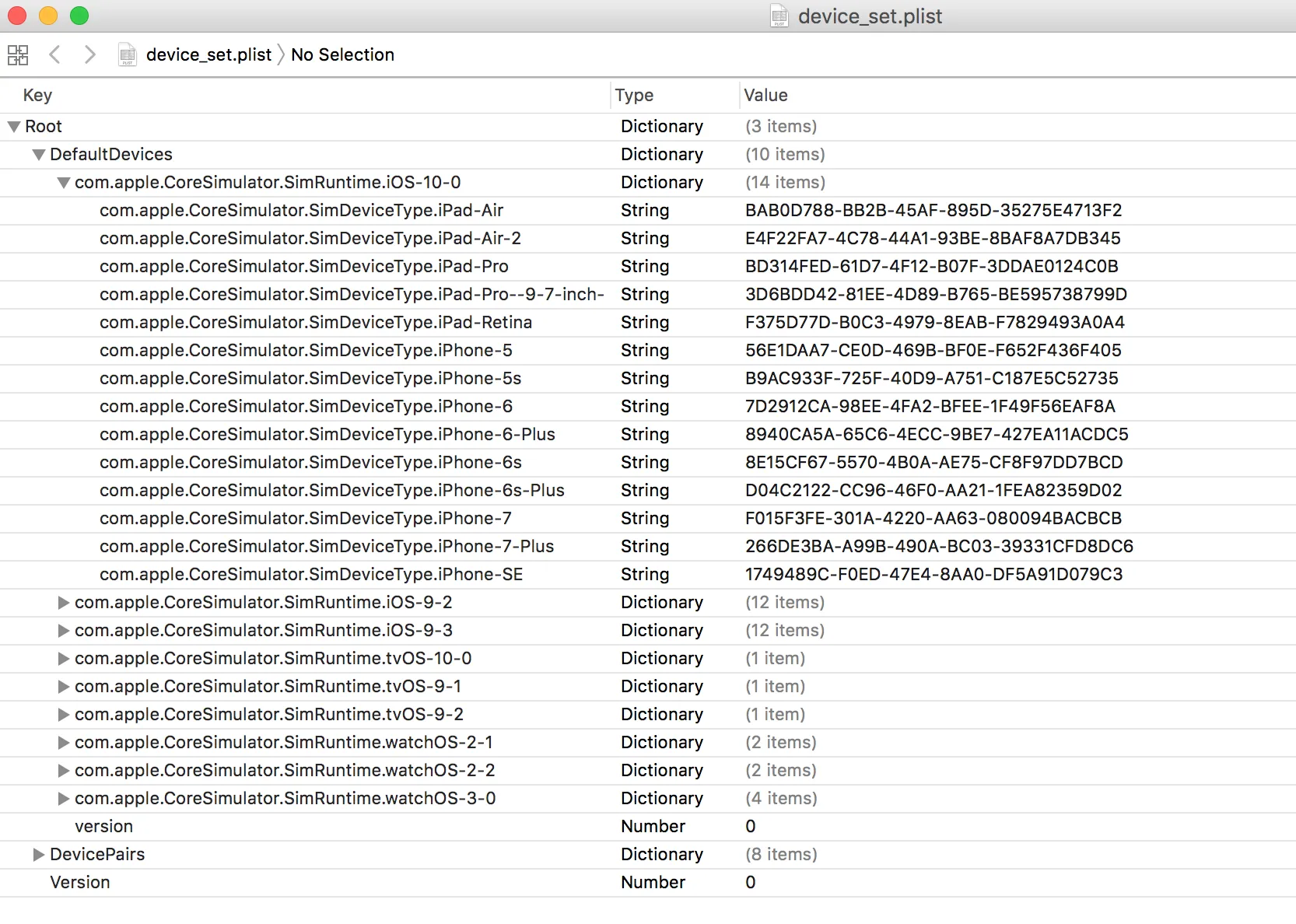Go forward with the right chevron

(89, 54)
